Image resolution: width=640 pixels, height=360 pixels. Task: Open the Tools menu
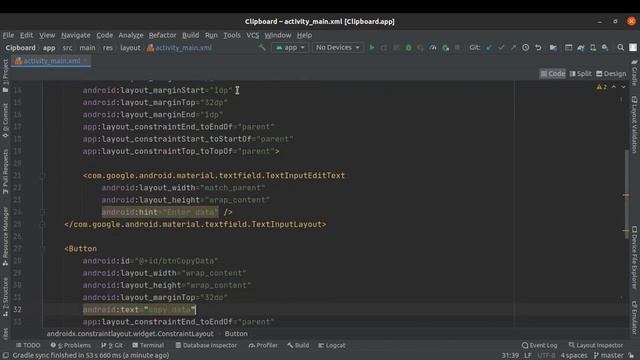pos(231,36)
